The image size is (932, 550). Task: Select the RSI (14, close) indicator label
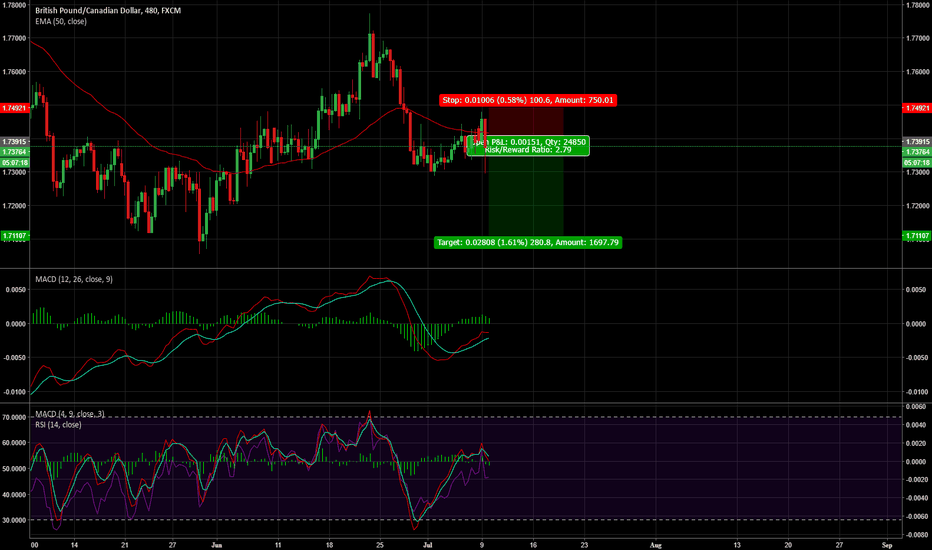click(58, 425)
